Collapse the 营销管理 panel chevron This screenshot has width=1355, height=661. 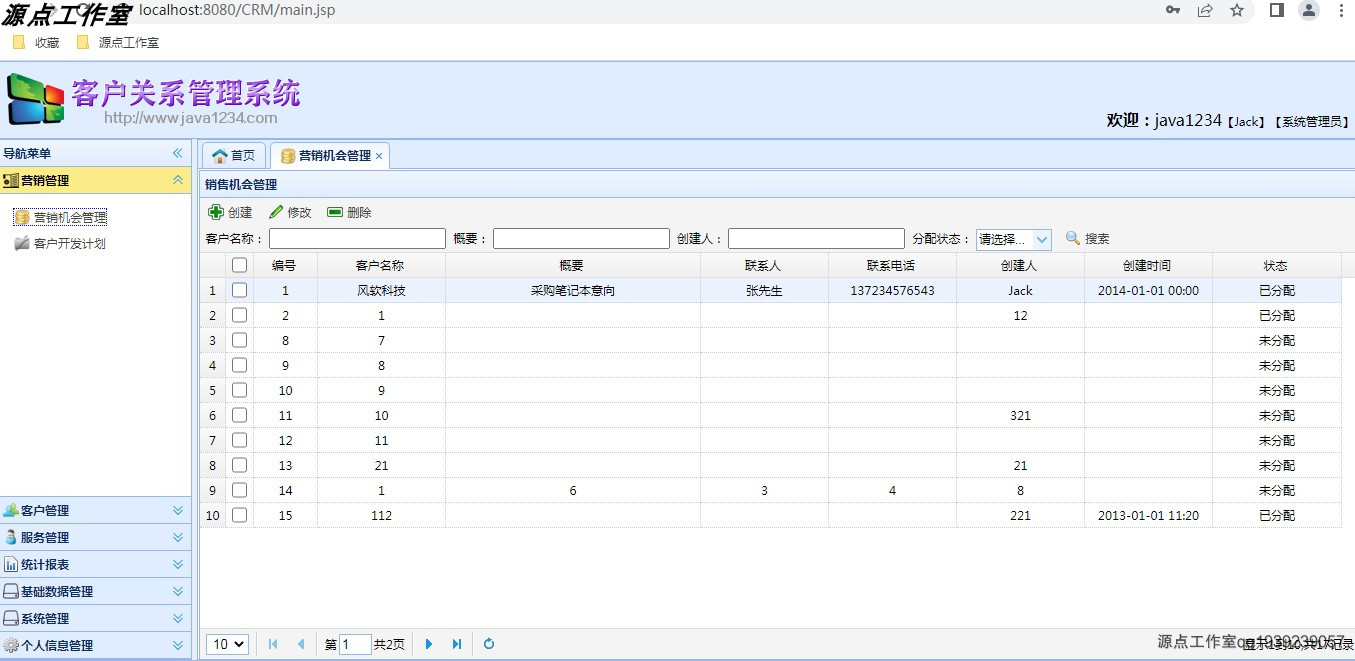point(179,180)
